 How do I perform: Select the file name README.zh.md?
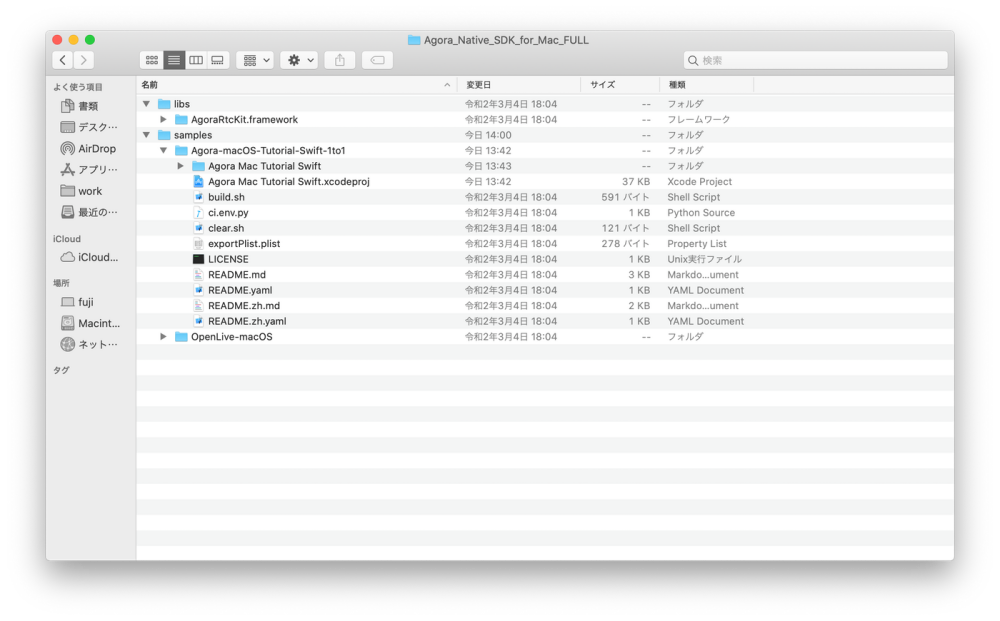pyautogui.click(x=244, y=305)
